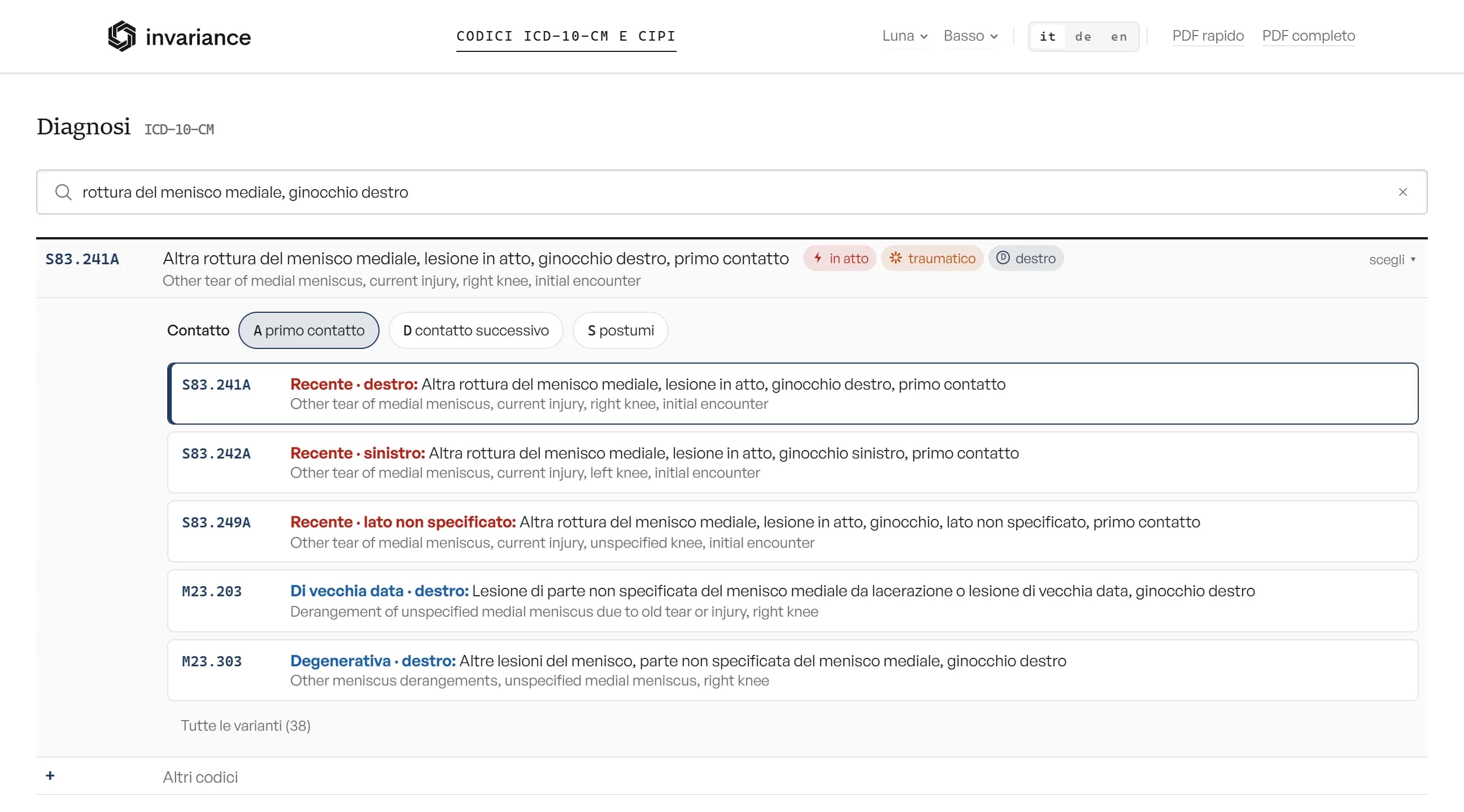Viewport: 1464px width, 812px height.
Task: Open 'PDF completo' link
Action: [1308, 36]
